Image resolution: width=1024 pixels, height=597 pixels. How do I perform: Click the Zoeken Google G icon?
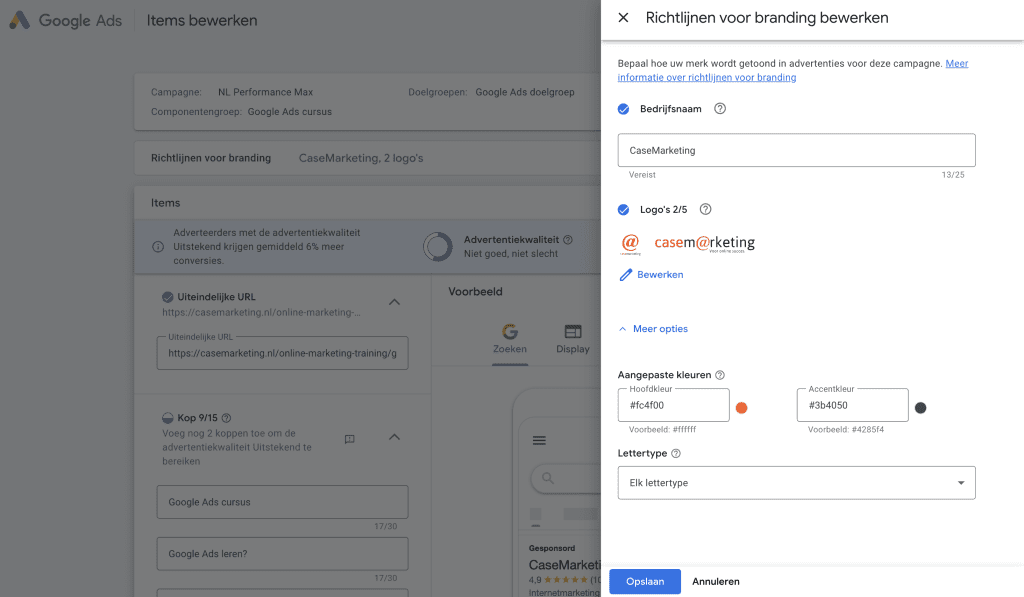[509, 332]
